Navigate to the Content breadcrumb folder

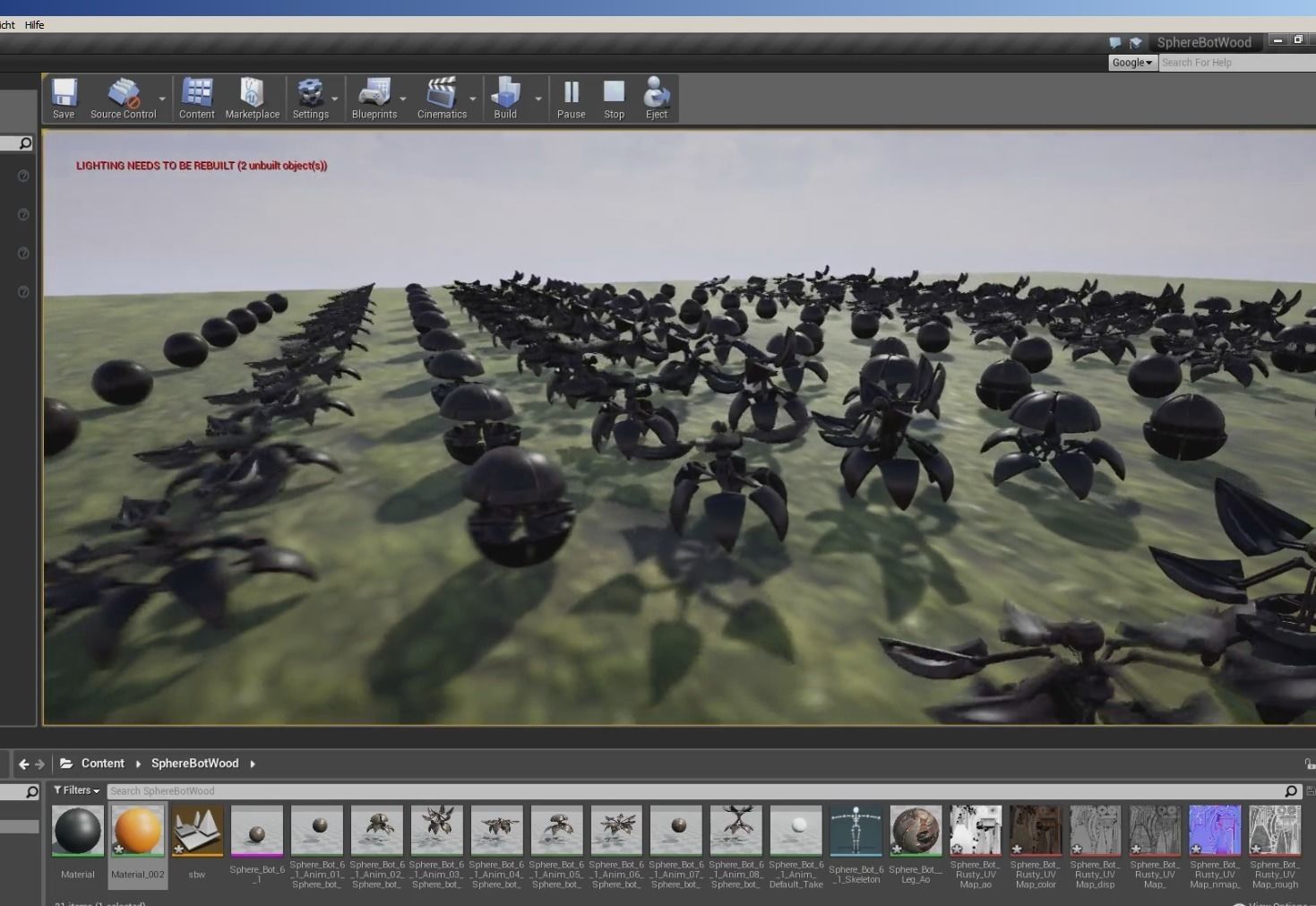[103, 764]
